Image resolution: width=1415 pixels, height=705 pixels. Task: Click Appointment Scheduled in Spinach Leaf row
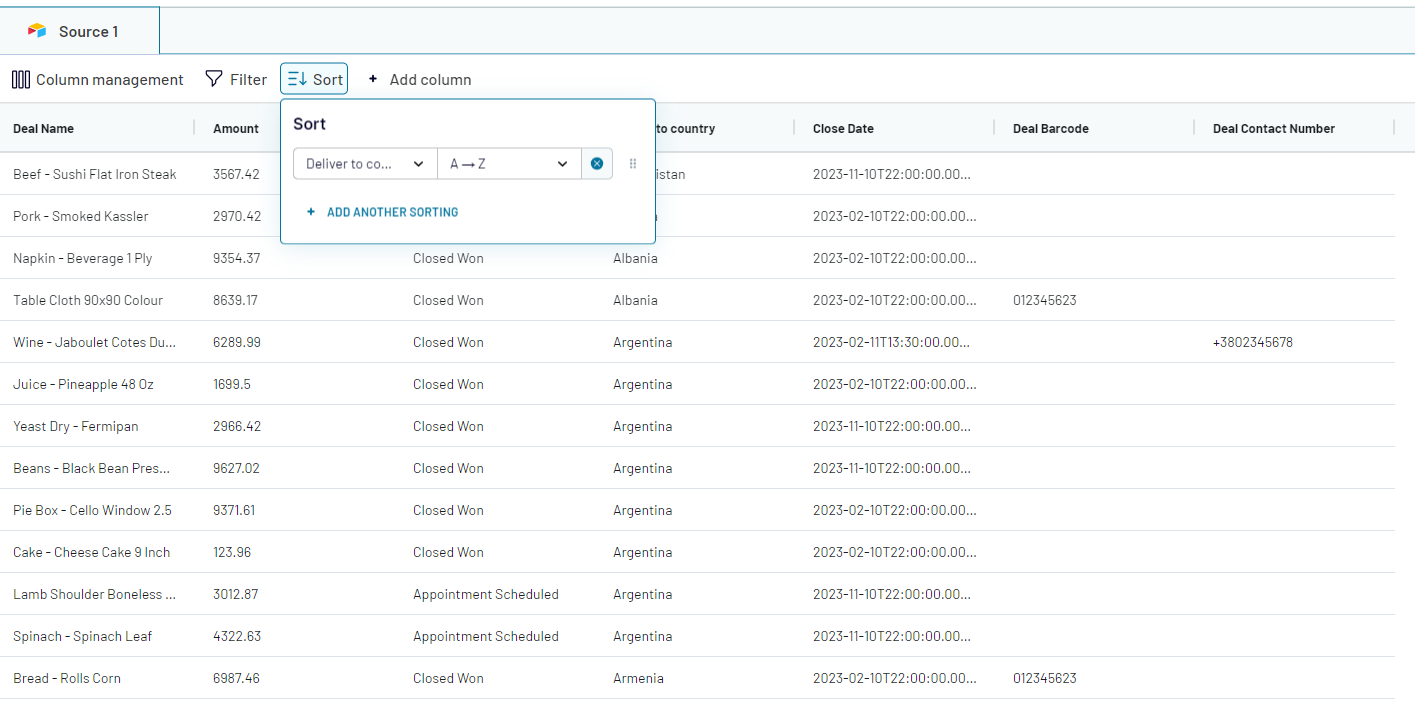486,636
